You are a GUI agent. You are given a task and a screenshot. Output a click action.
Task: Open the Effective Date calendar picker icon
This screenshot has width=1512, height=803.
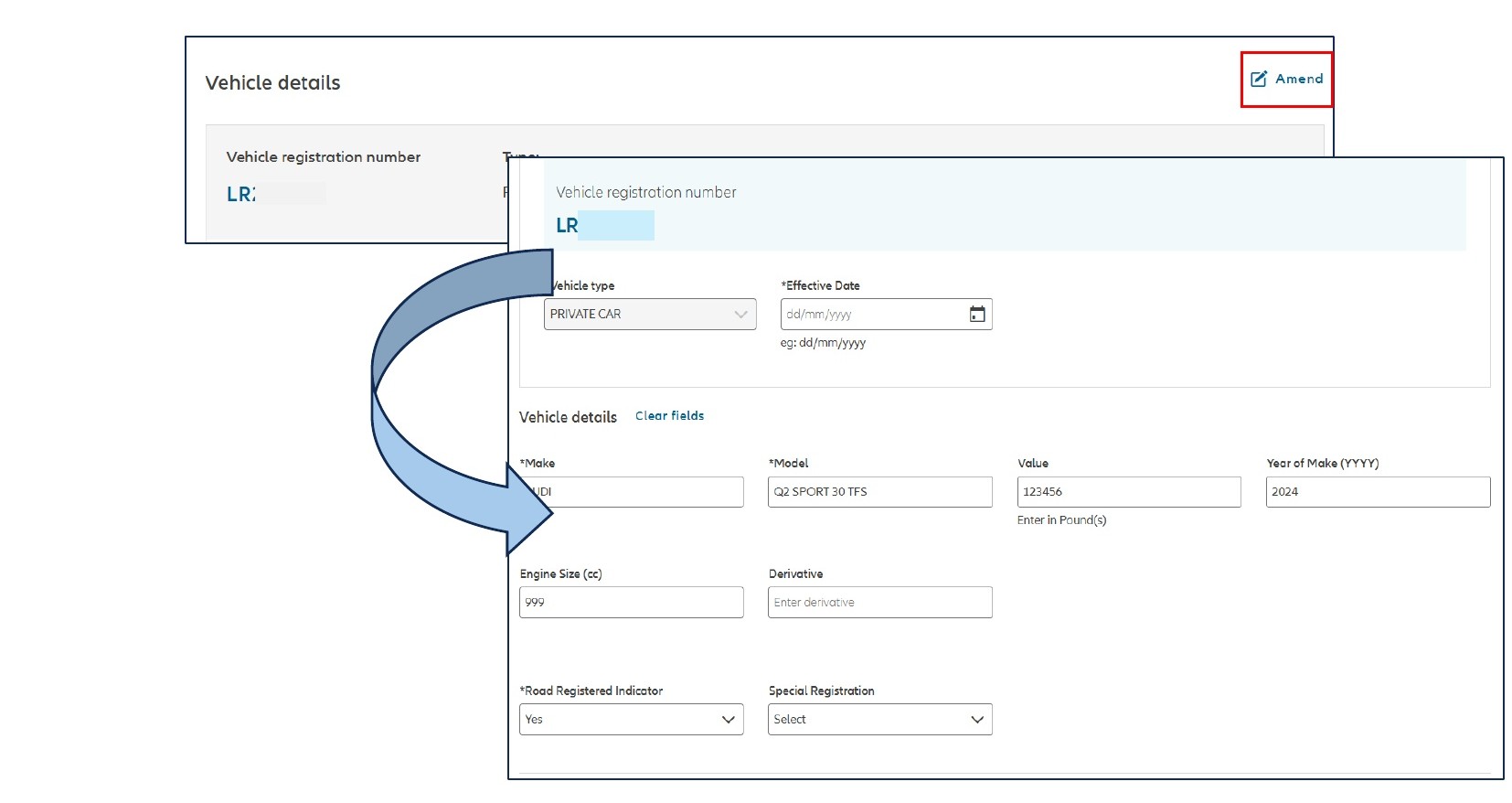pyautogui.click(x=977, y=314)
